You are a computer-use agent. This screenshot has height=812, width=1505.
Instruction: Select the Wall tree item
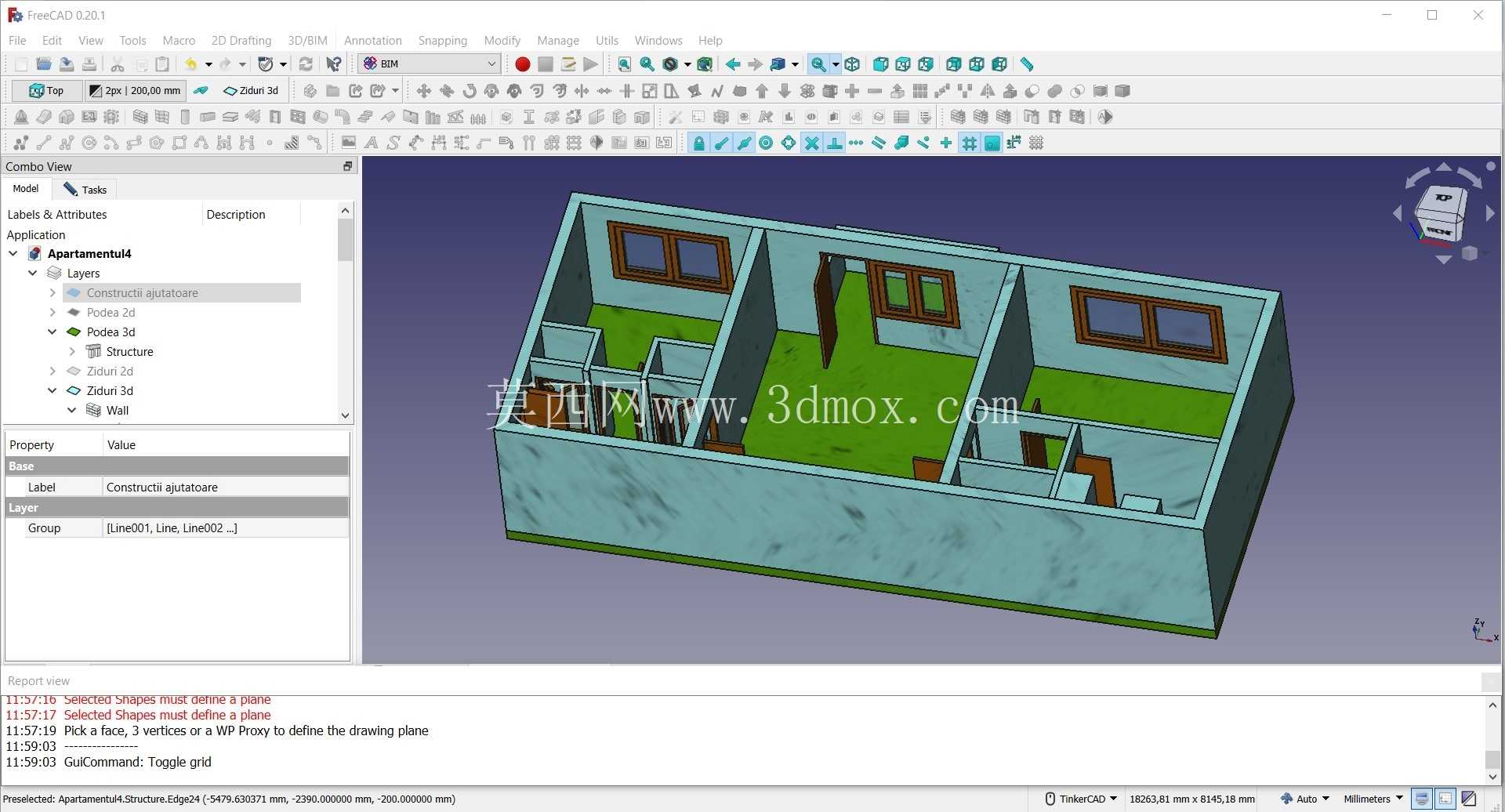[118, 410]
